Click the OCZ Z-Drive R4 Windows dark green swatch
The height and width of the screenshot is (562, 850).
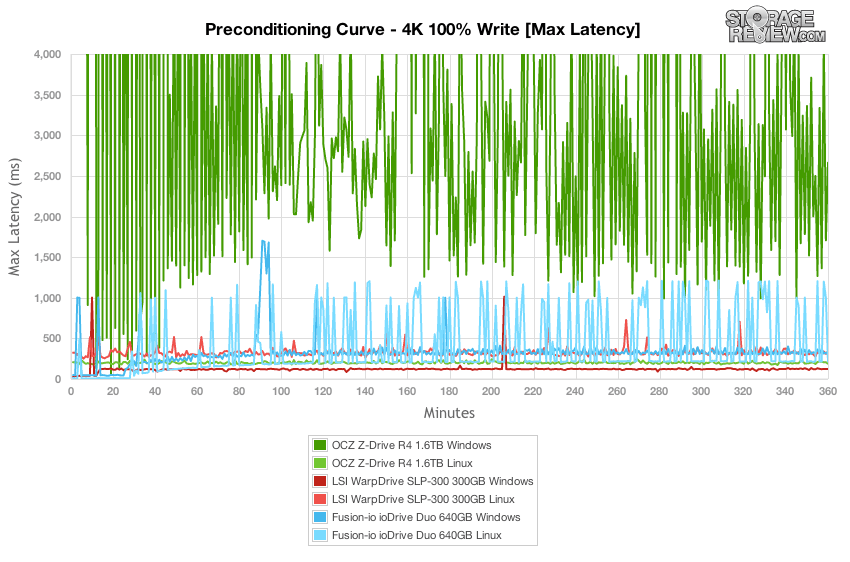[x=320, y=445]
